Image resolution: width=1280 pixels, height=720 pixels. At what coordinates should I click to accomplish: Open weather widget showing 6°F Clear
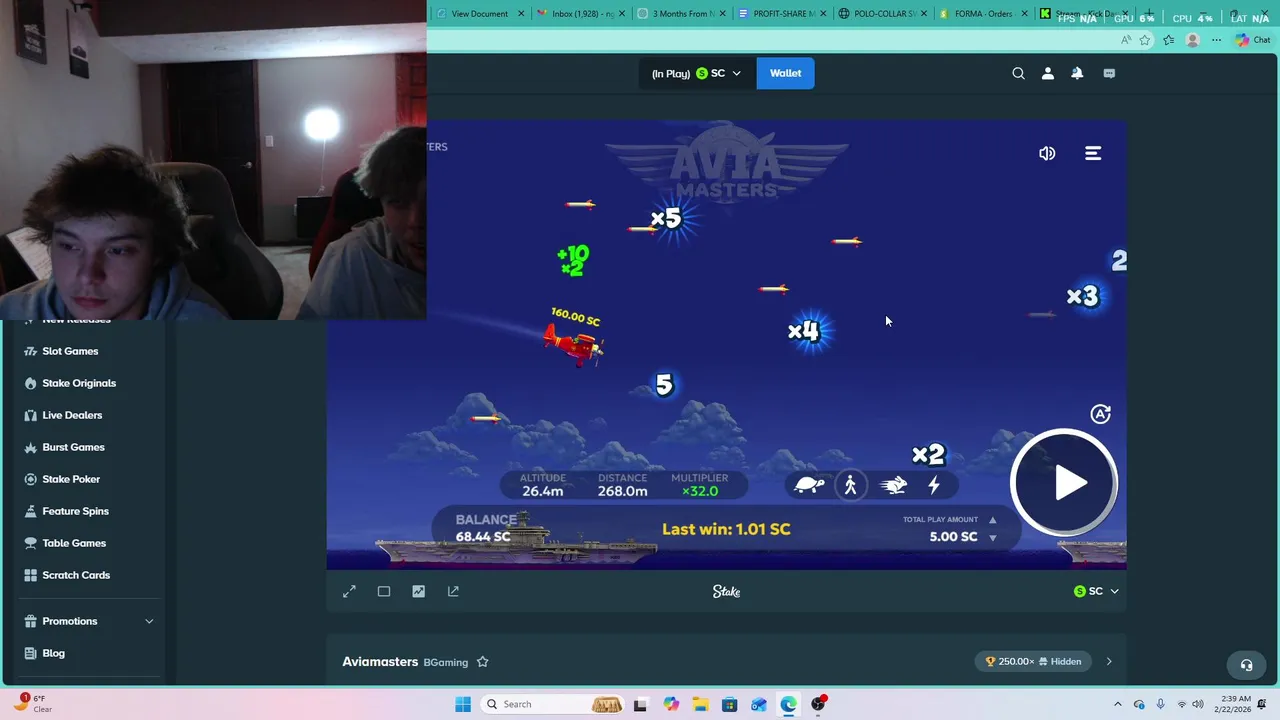32,703
